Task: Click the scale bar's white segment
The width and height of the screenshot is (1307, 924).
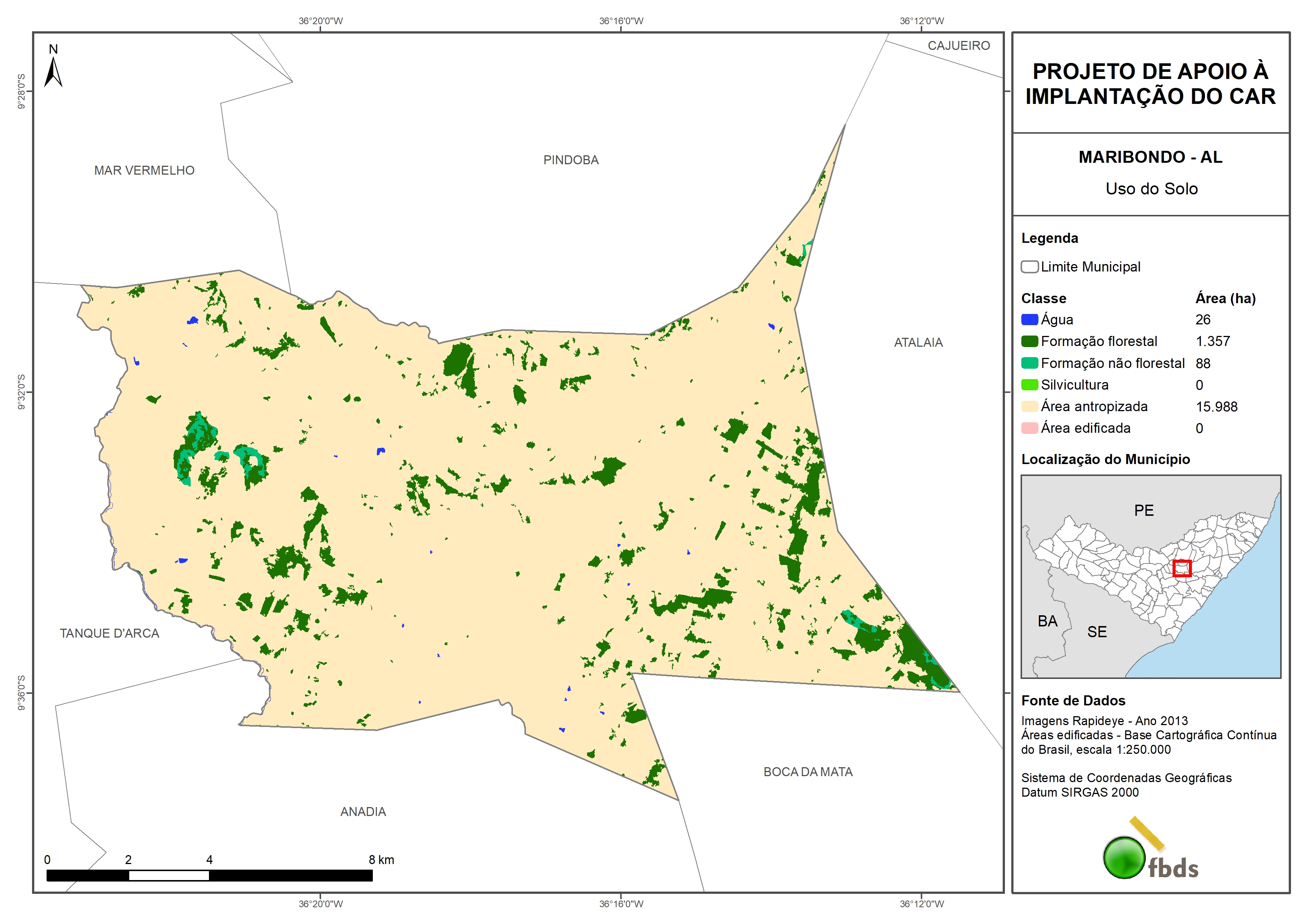Action: (168, 876)
